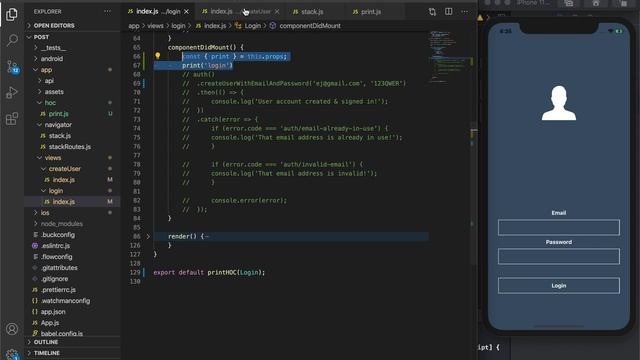Collapse the hoc folder
The height and width of the screenshot is (360, 640).
click(50, 103)
